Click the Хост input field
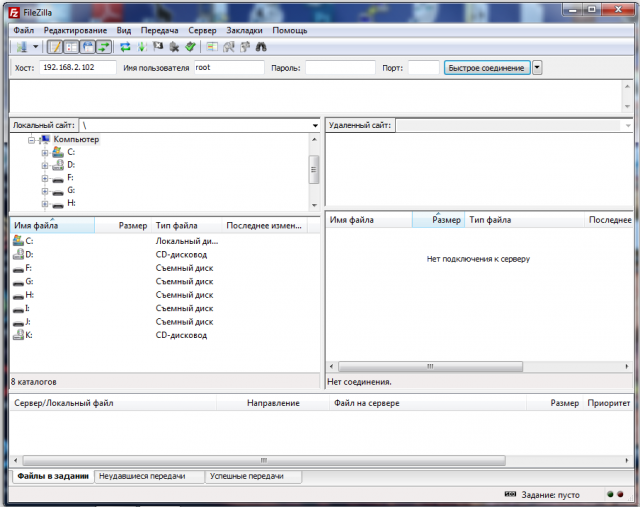This screenshot has width=640, height=507. (78, 67)
